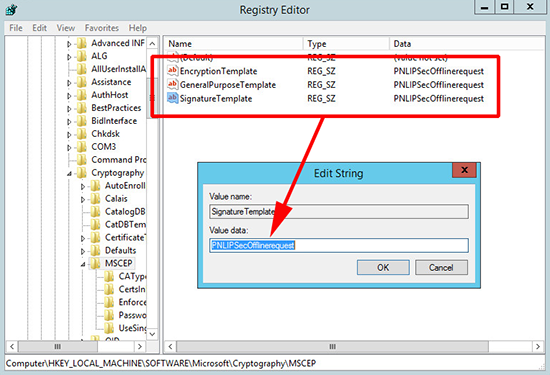Select the UseSin subfolder icon
The height and width of the screenshot is (375, 550).
[x=109, y=328]
